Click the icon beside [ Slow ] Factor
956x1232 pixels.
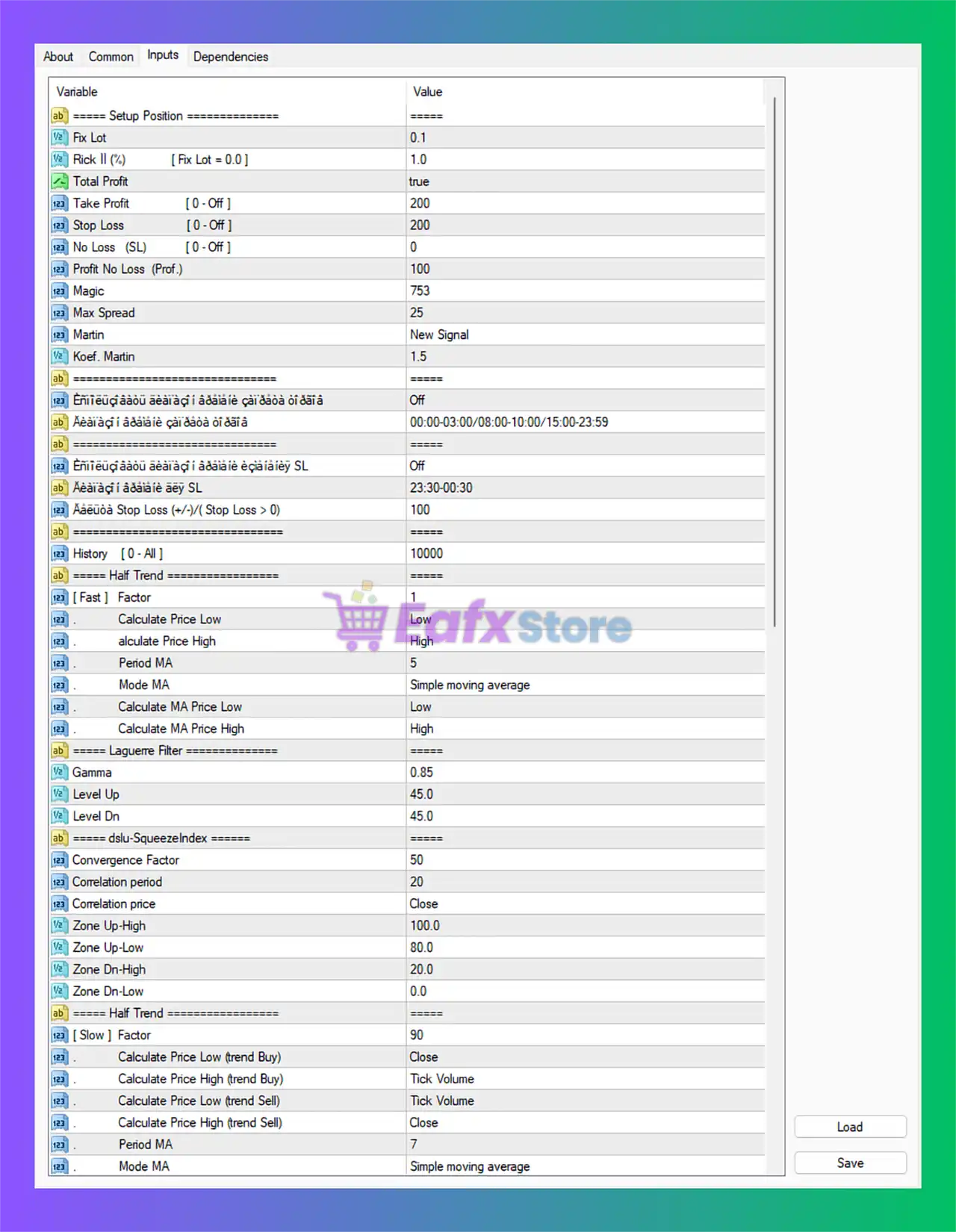point(59,1035)
